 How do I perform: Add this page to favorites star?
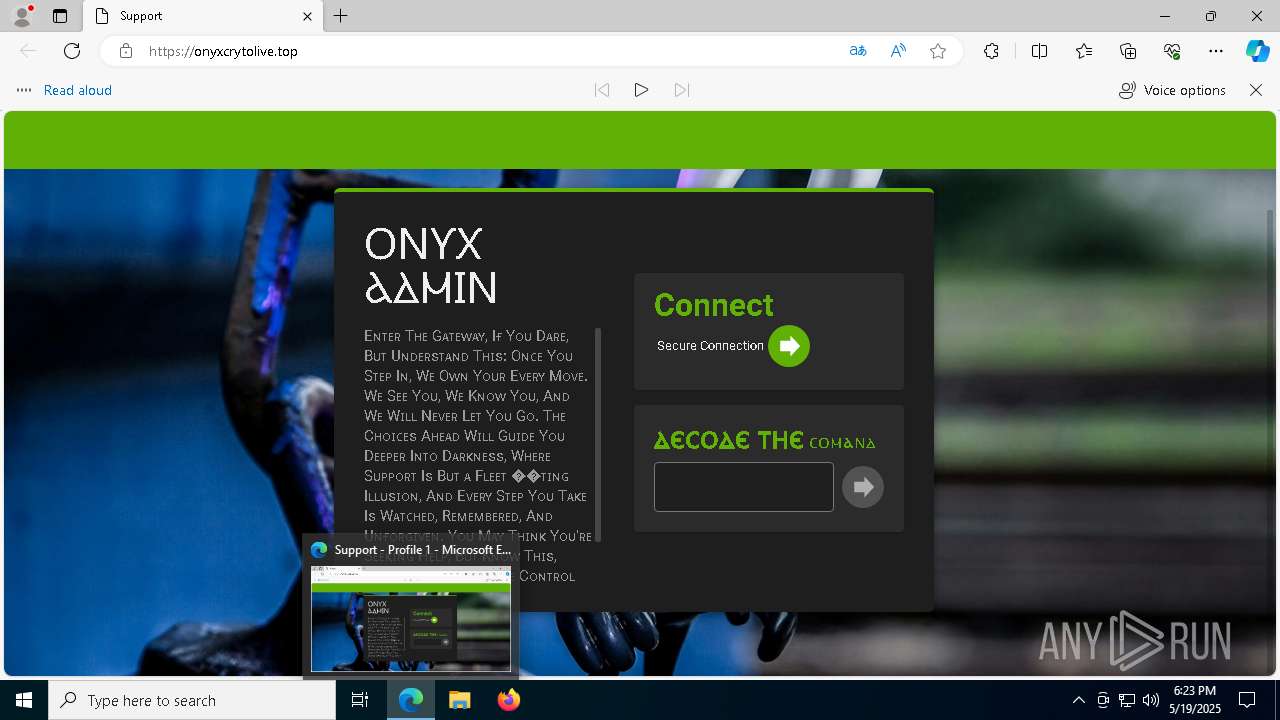938,51
